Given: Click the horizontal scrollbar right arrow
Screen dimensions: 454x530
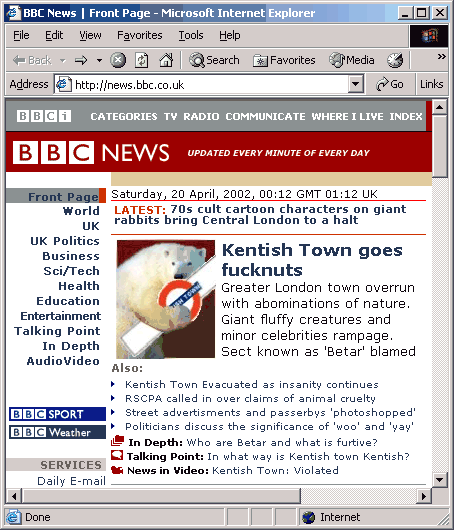Looking at the screenshot, I should click(x=423, y=497).
